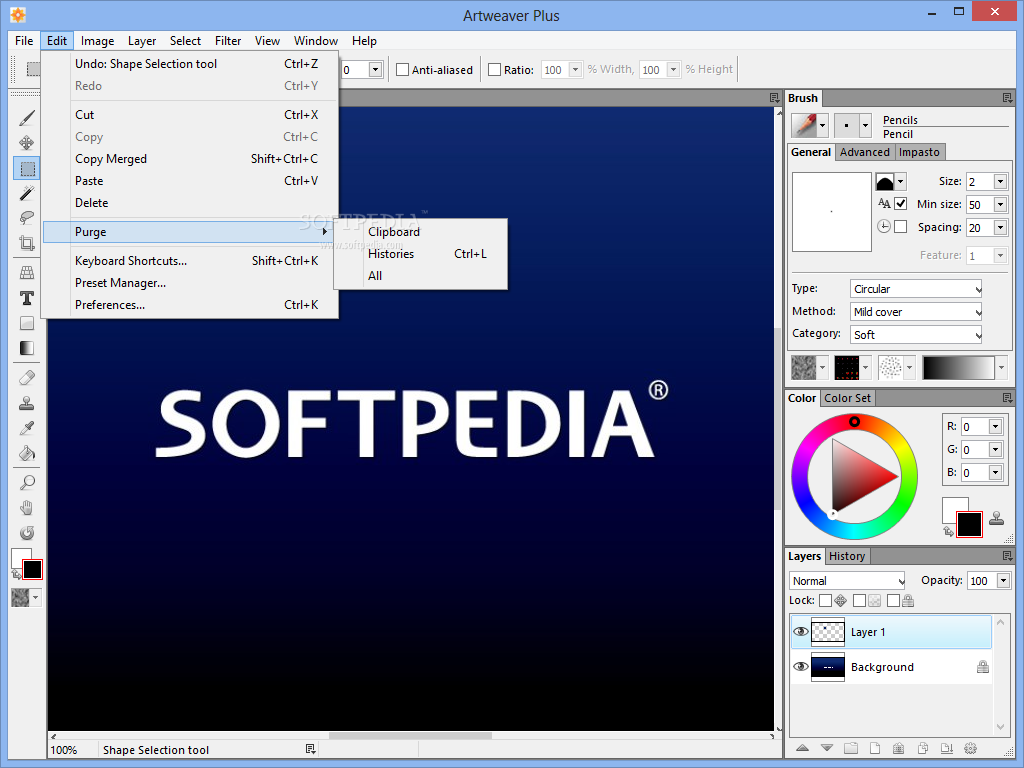This screenshot has width=1024, height=768.
Task: Select the Rotate Canvas tool
Action: point(27,533)
